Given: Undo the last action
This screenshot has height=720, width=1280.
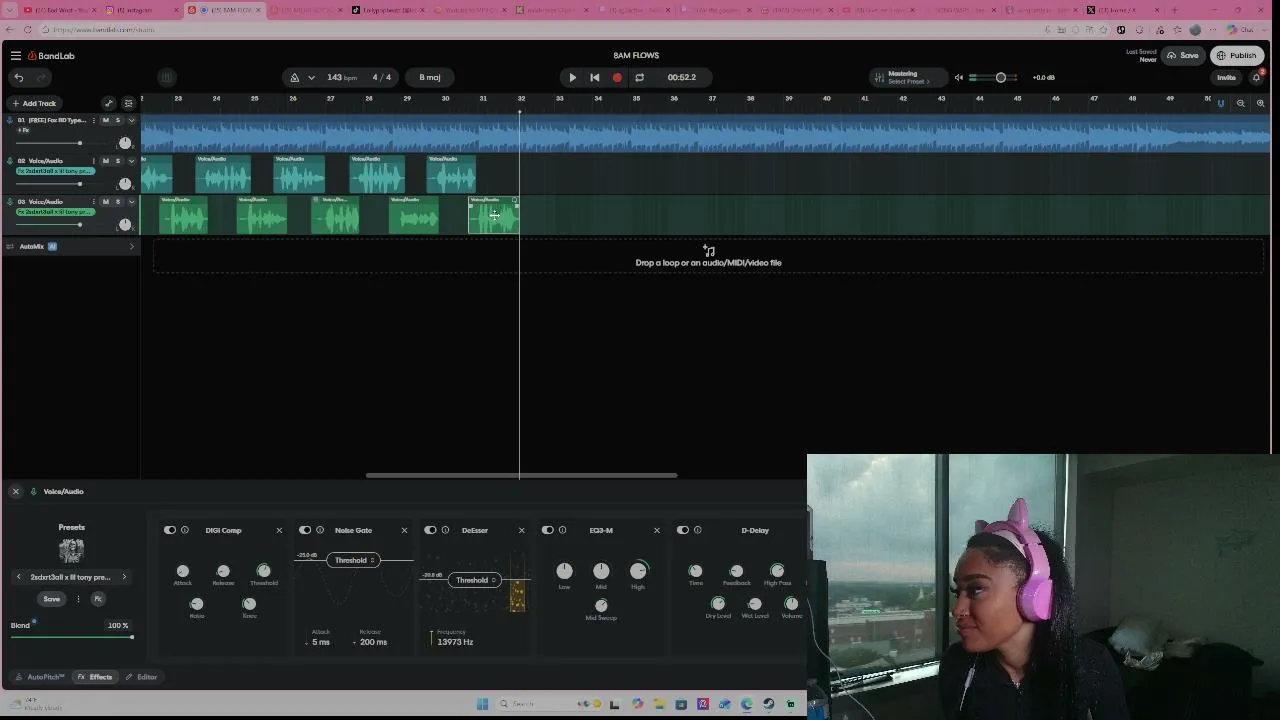Looking at the screenshot, I should (19, 77).
